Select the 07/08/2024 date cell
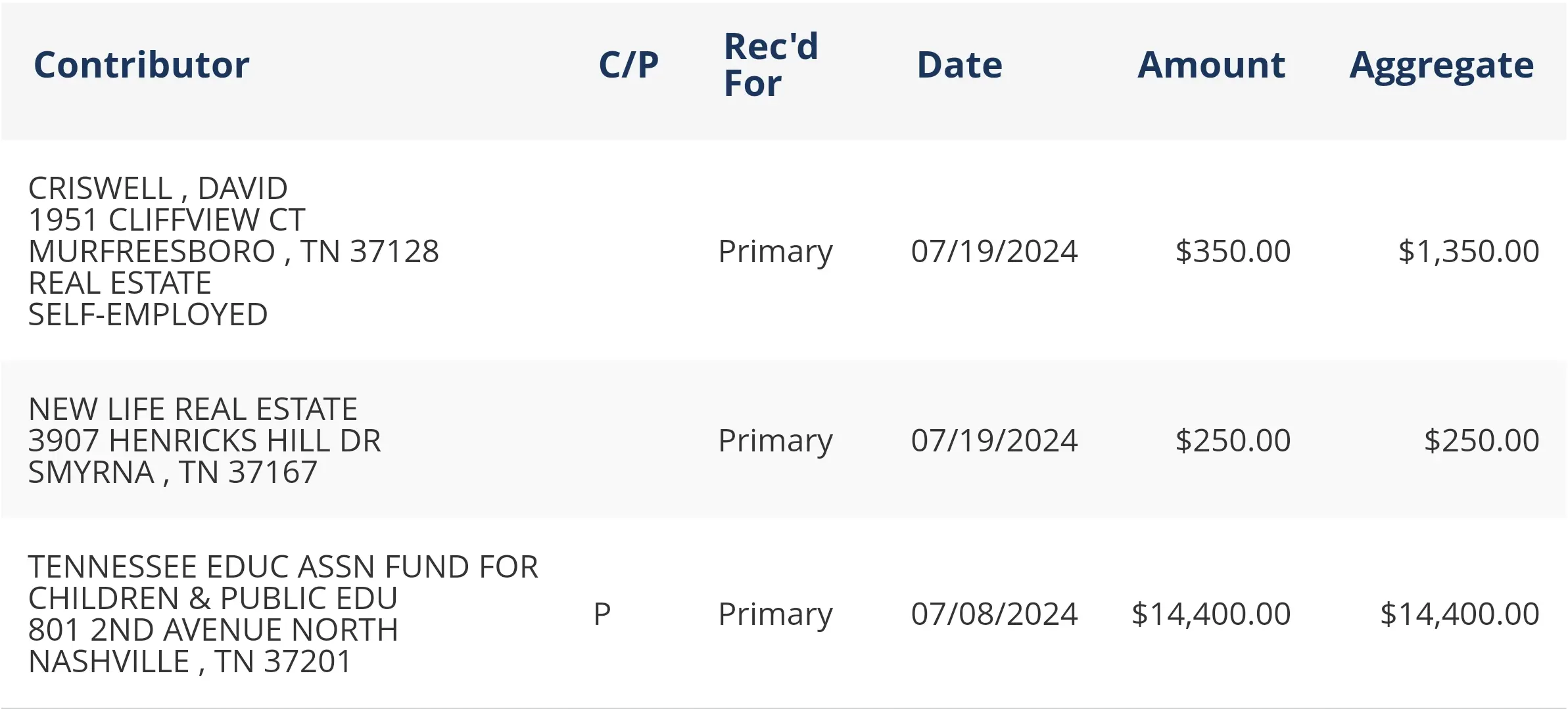Viewport: 1568px width, 709px height. click(x=994, y=614)
